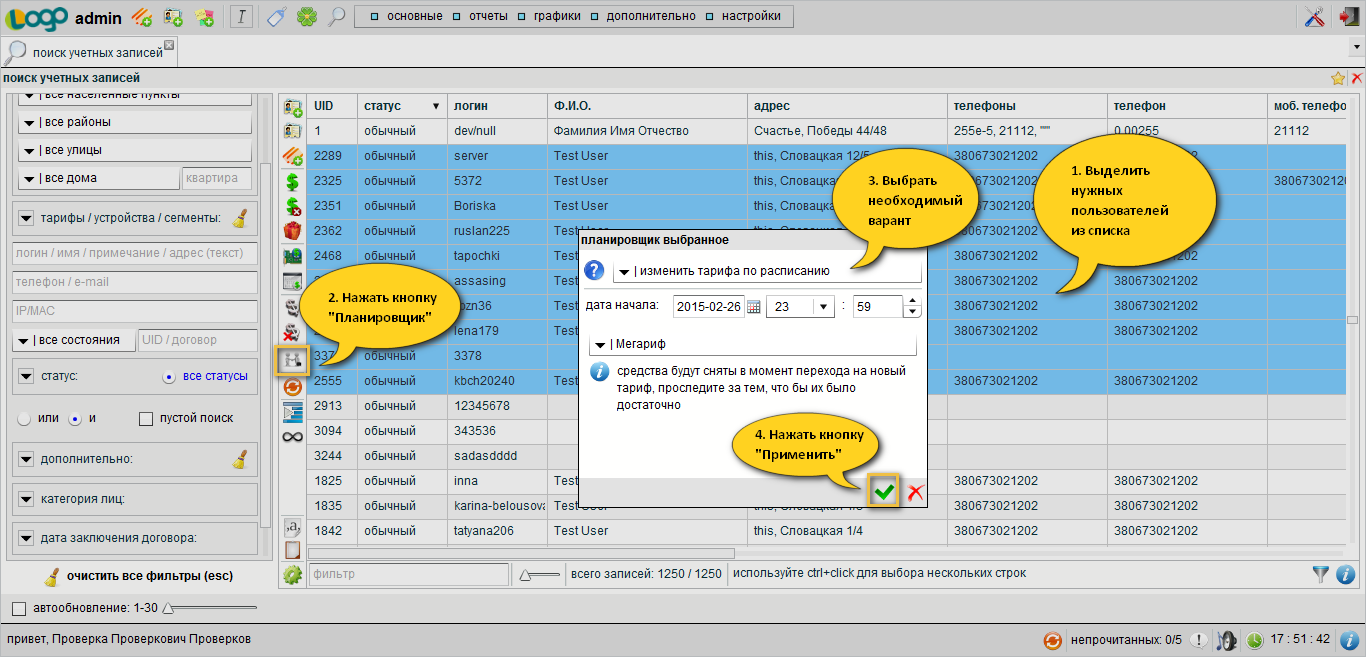Enable the пустой поиск checkbox
Screen dimensions: 1366x657
(x=146, y=418)
